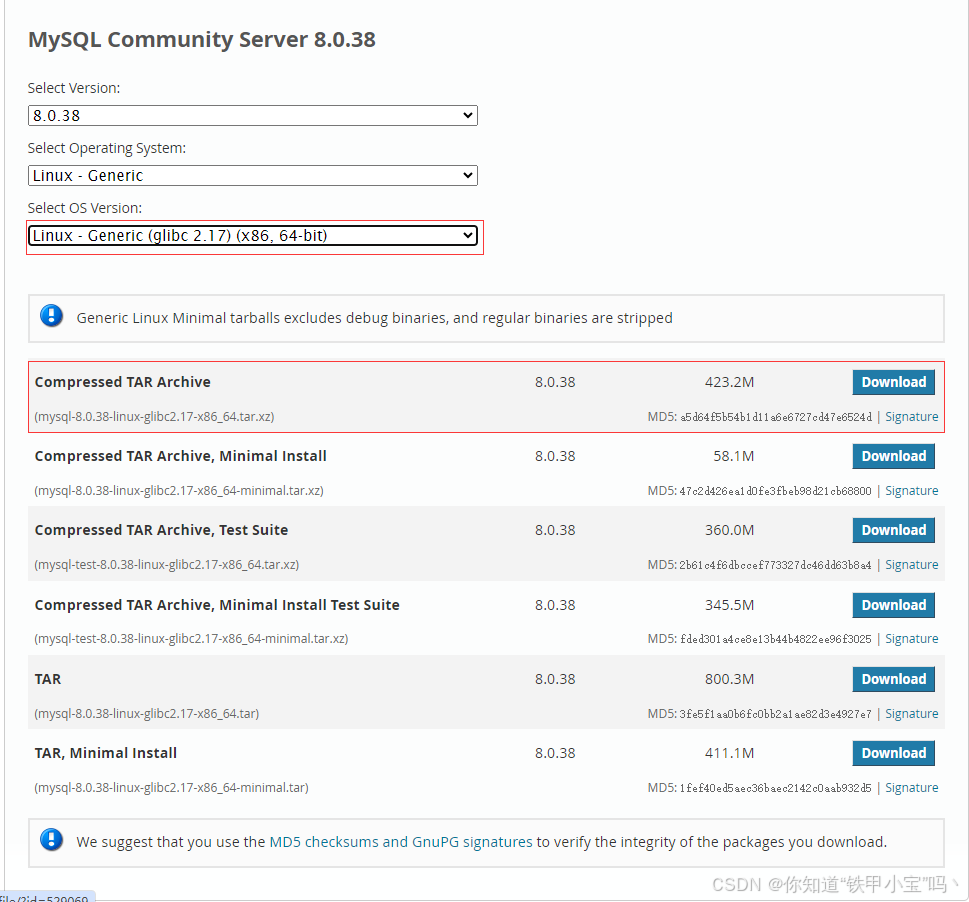Click MD5 value 1fef40ed5aec36baec2142c0aab932d5
This screenshot has height=902, width=969.
[776, 788]
